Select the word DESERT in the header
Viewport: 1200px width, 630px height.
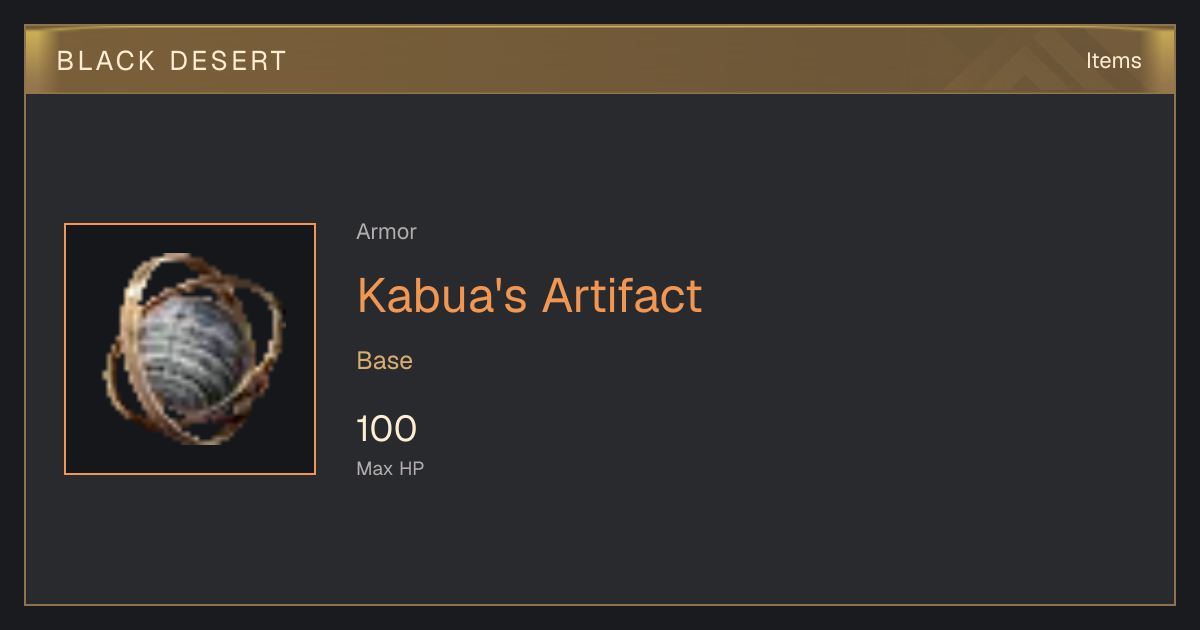point(229,61)
